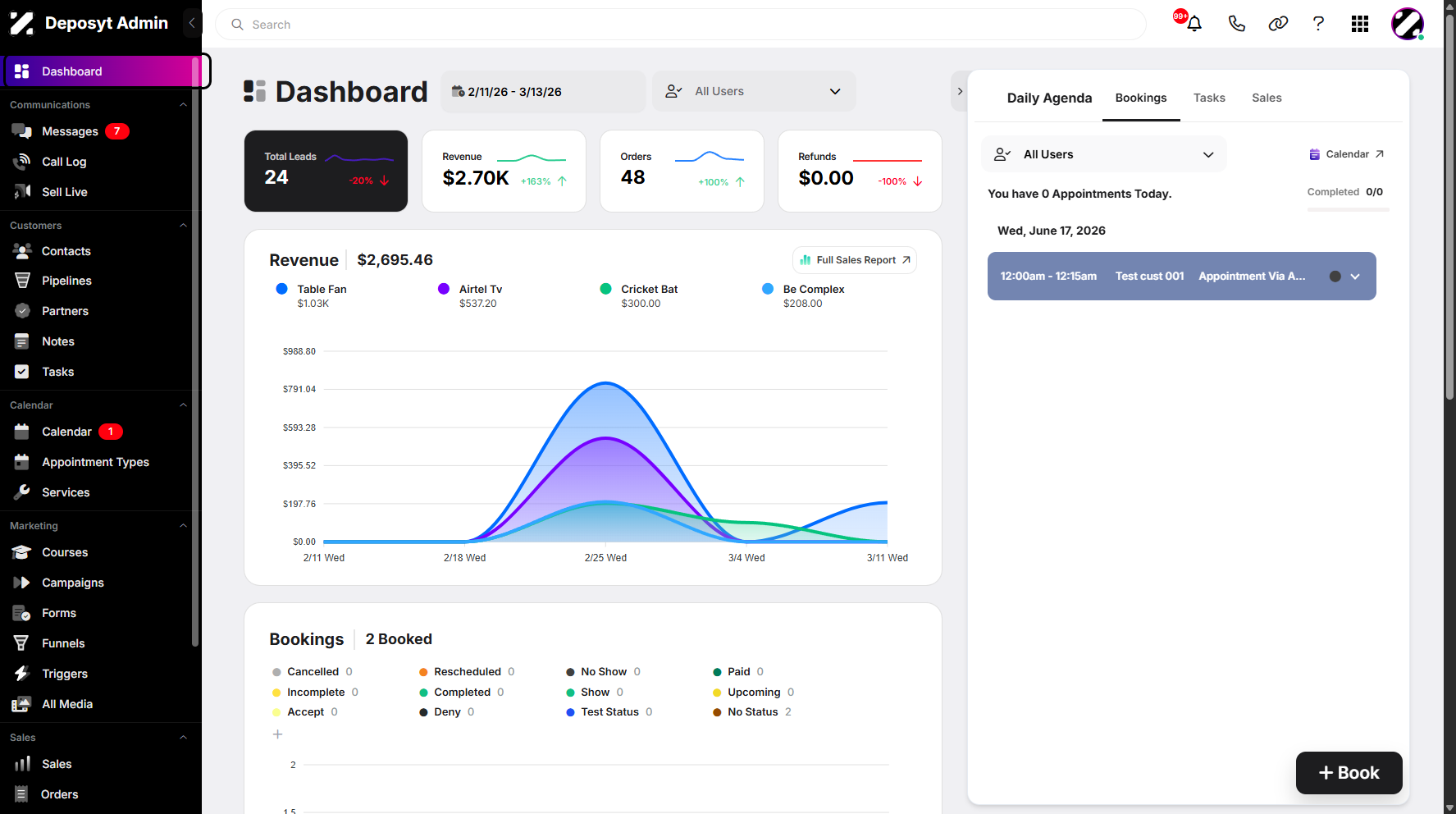The image size is (1456, 814).
Task: Click the Refunds summary card
Action: (860, 171)
